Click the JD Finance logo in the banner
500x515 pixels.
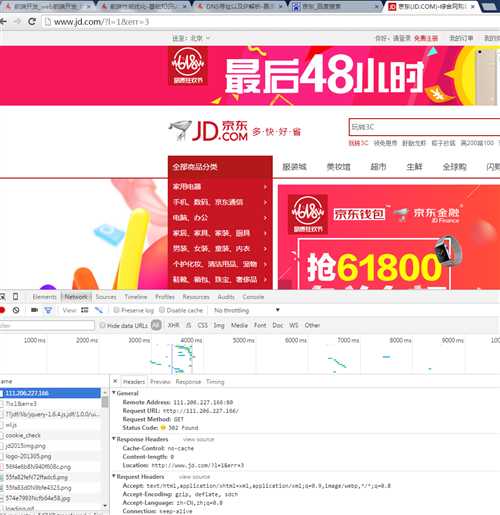coord(427,215)
